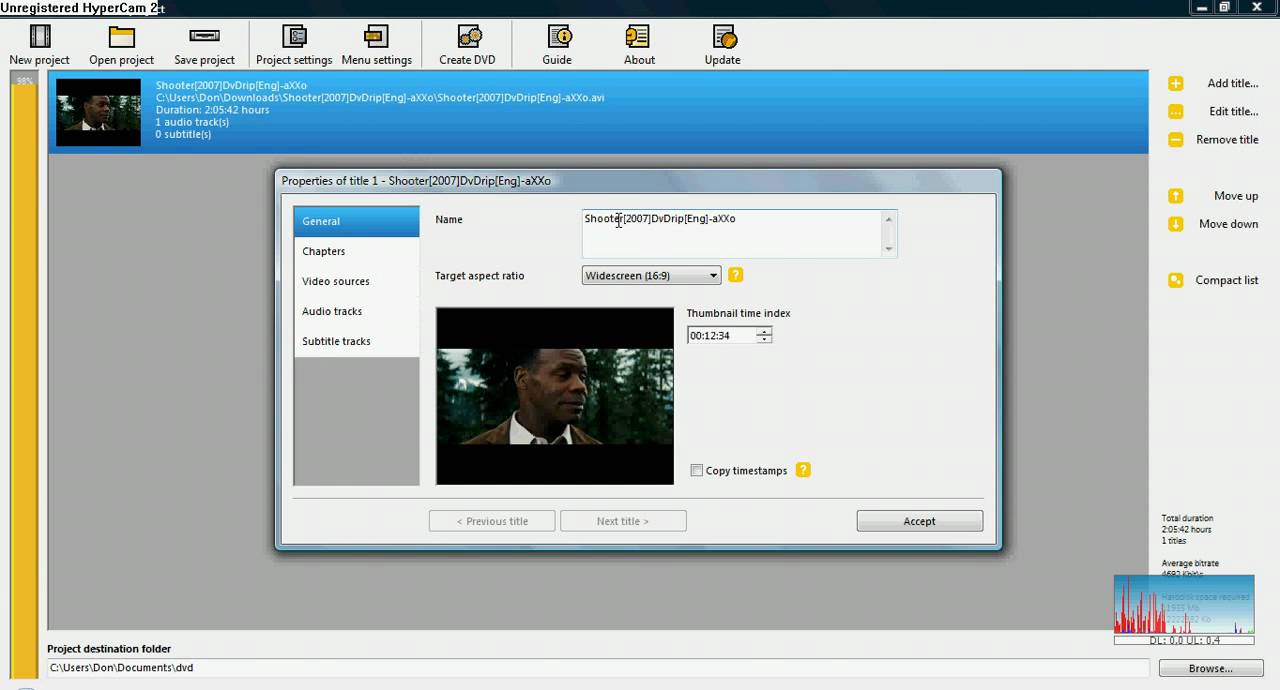
Task: Click help icon next to aspect ratio
Action: tap(736, 275)
